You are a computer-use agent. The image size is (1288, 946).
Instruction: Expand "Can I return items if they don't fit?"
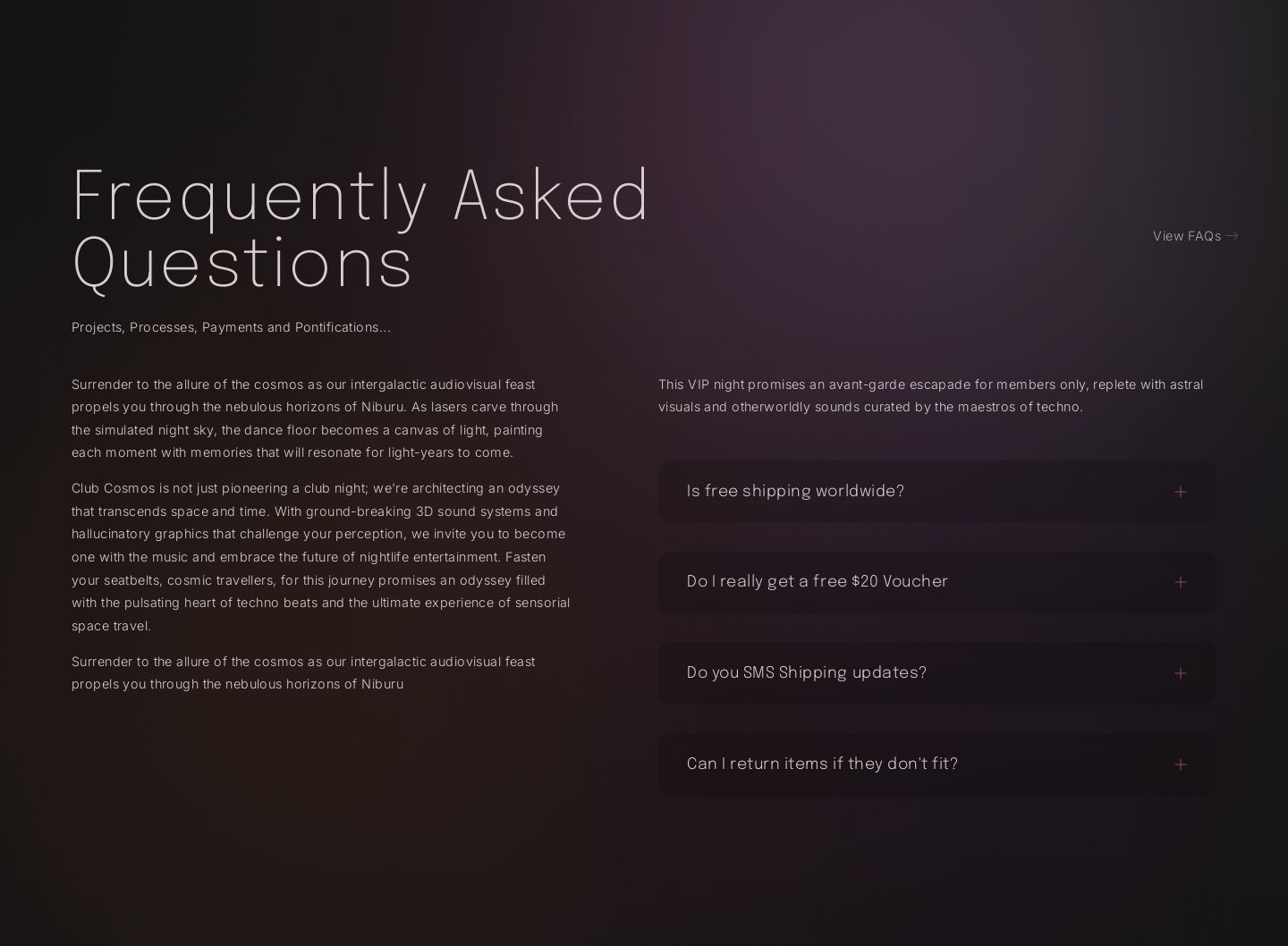[822, 764]
